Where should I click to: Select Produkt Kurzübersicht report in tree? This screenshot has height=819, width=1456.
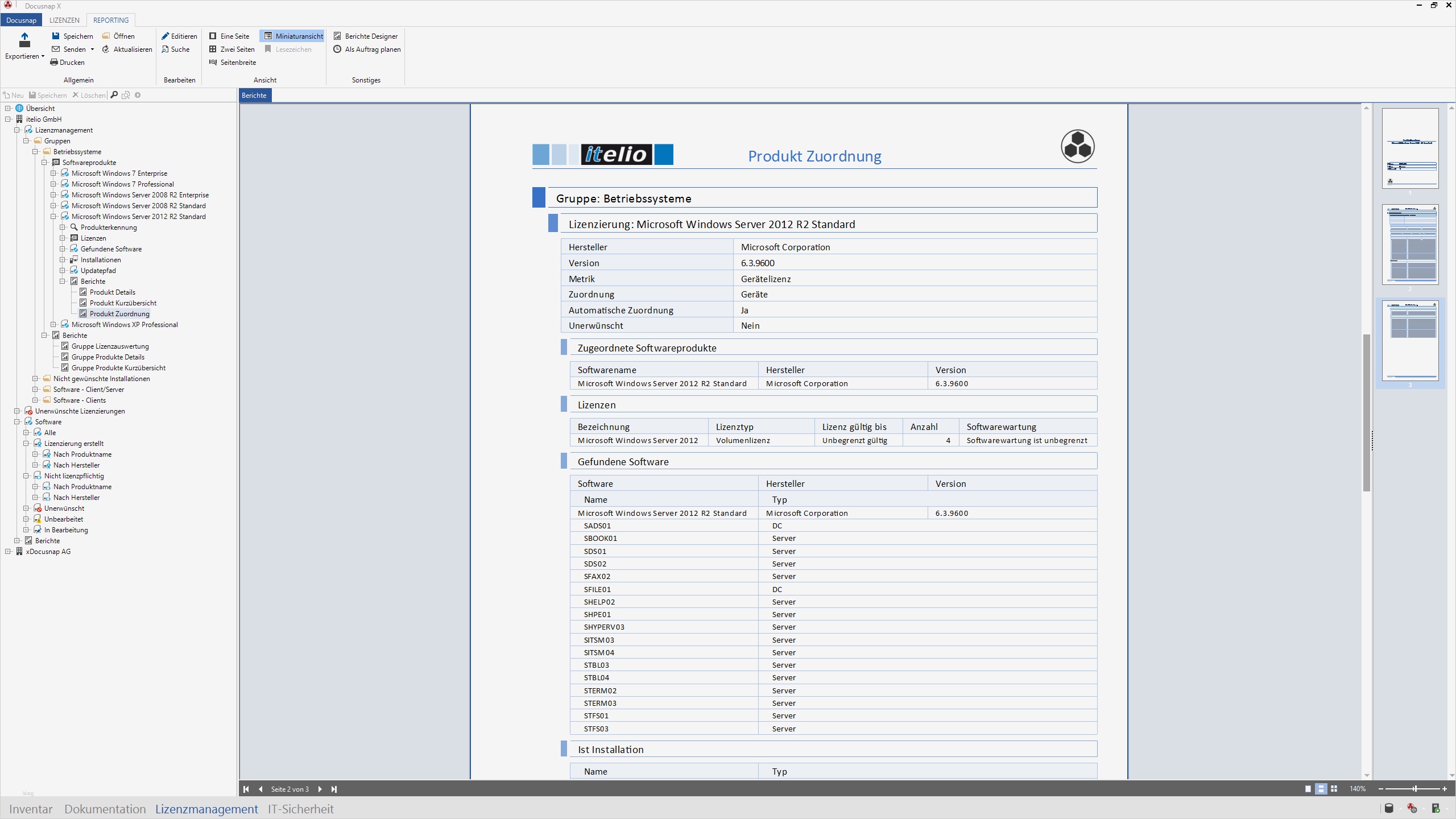tap(123, 303)
